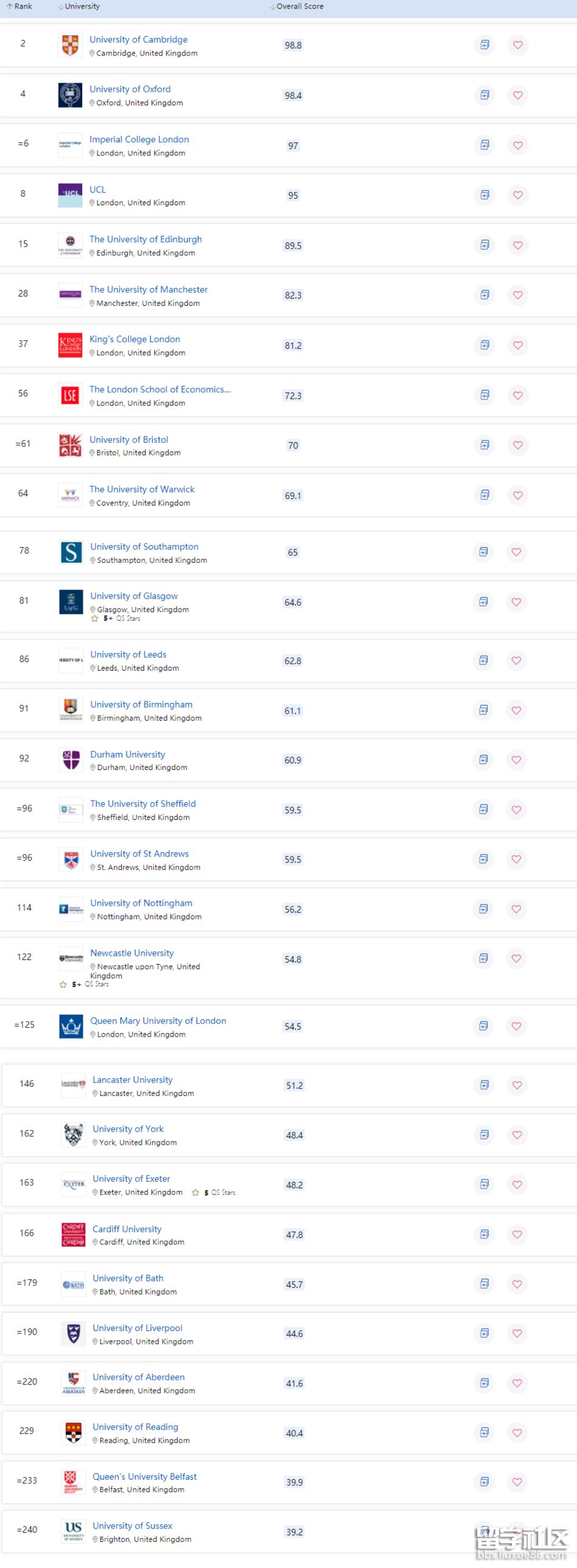Click compare icon in UCL row
Screen dimensions: 577x1568
coord(484,195)
